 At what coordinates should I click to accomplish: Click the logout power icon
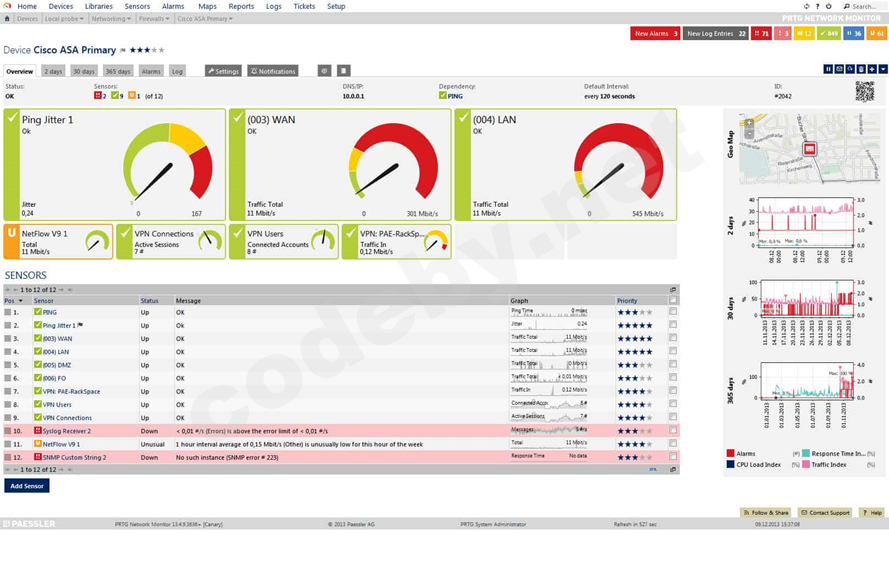click(x=828, y=6)
